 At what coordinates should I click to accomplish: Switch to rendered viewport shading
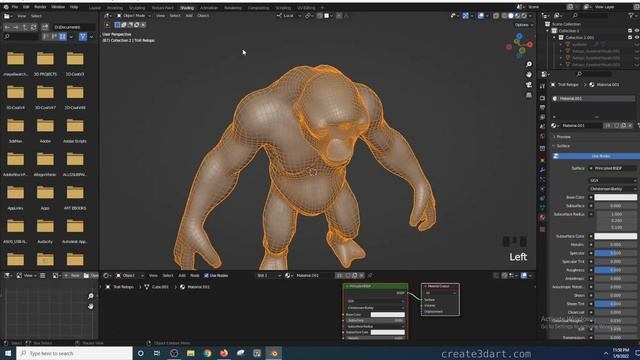point(524,16)
